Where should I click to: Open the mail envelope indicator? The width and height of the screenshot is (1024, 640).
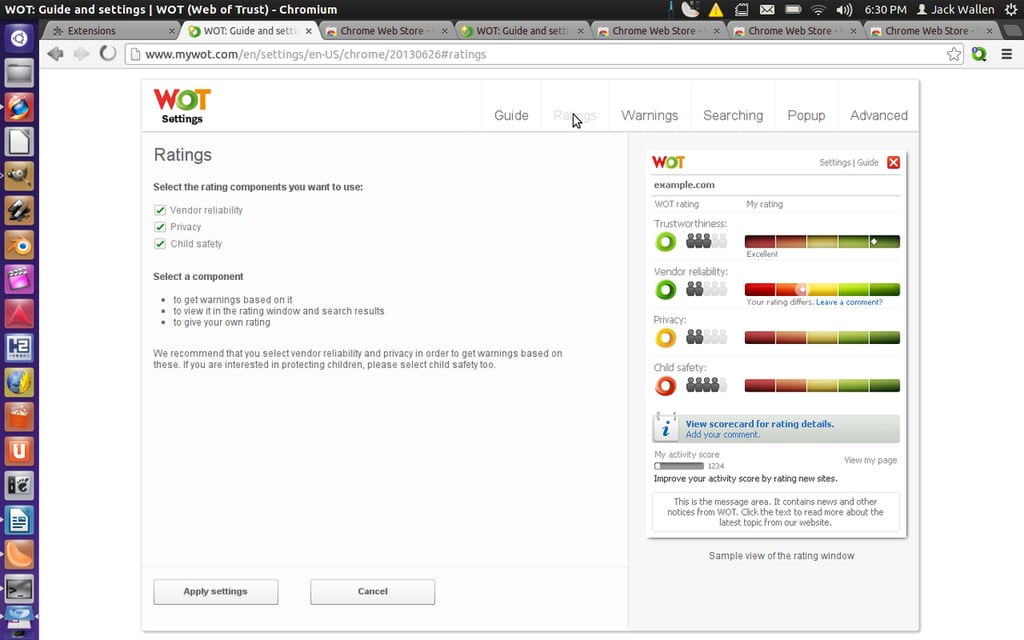pos(767,10)
